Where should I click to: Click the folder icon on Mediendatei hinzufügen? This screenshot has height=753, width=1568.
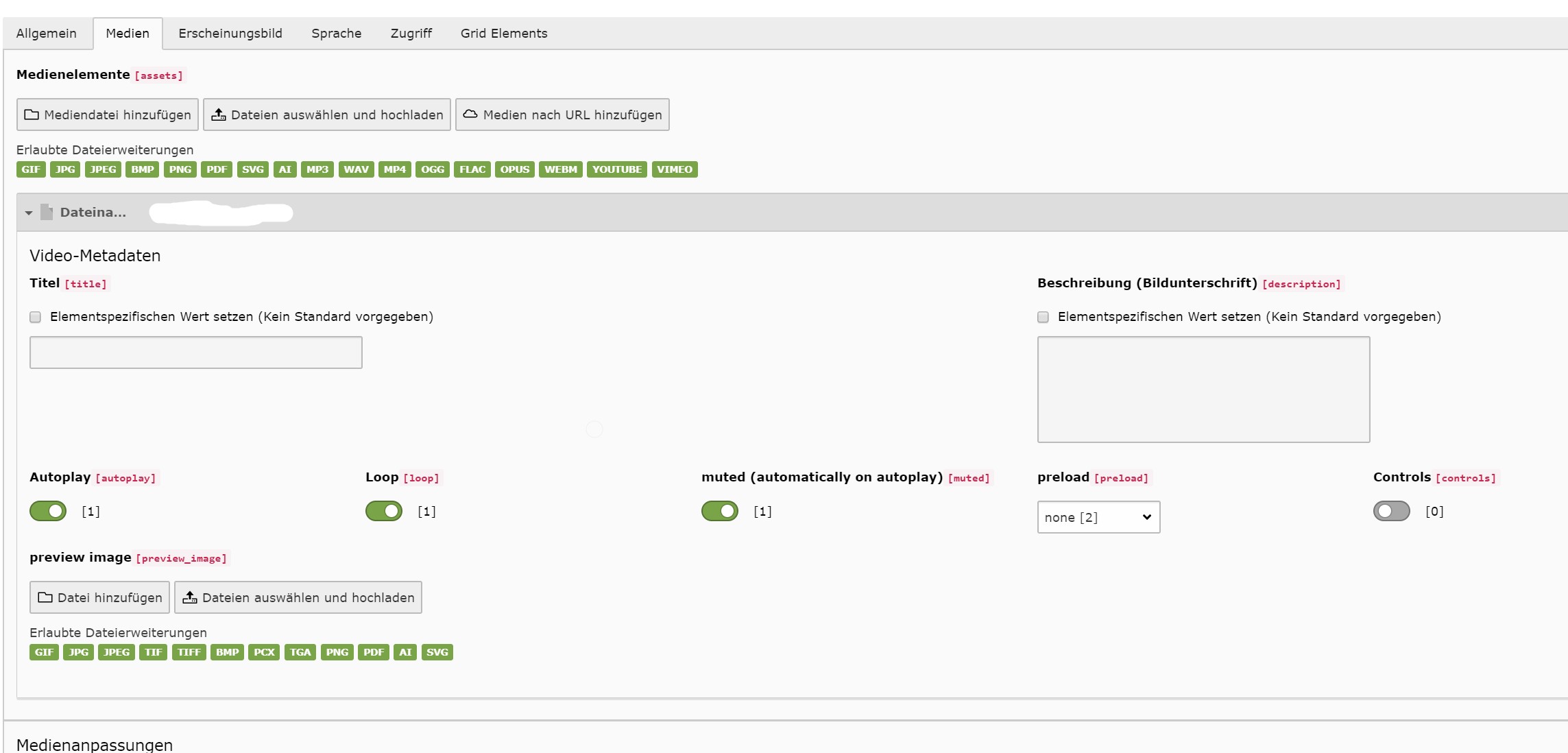pos(32,115)
